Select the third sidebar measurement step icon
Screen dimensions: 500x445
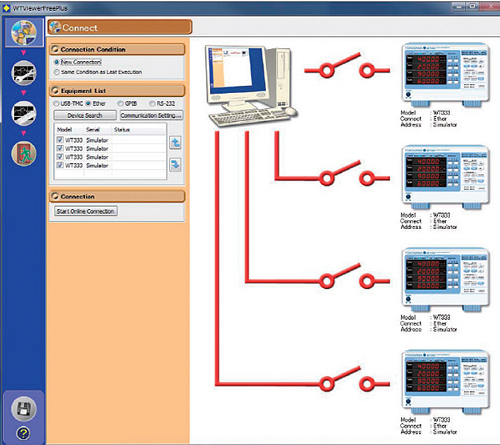tap(23, 113)
